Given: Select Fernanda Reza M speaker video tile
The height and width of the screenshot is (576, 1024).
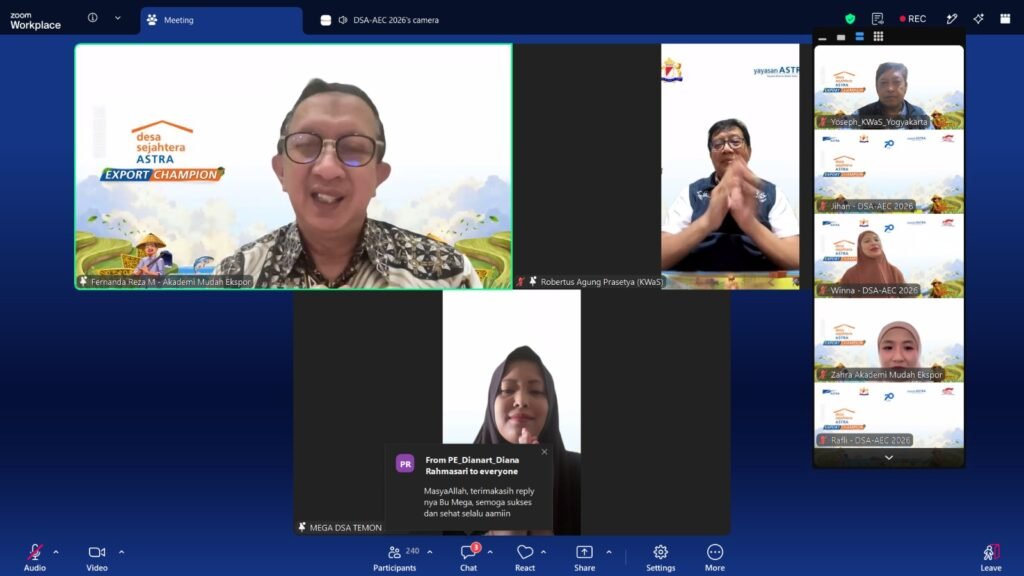Looking at the screenshot, I should 294,167.
